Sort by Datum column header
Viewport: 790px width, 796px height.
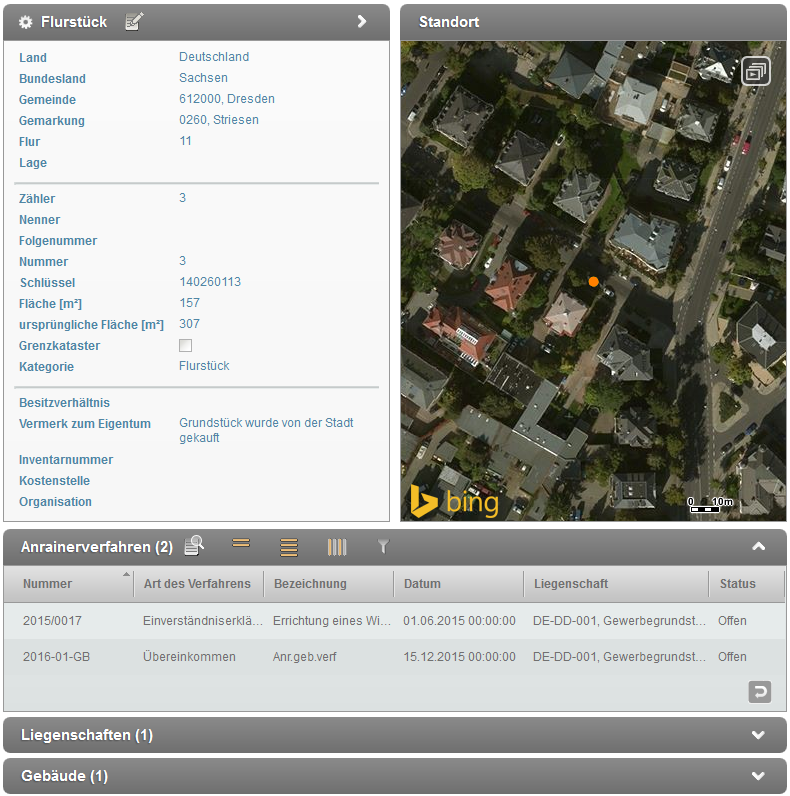point(422,584)
